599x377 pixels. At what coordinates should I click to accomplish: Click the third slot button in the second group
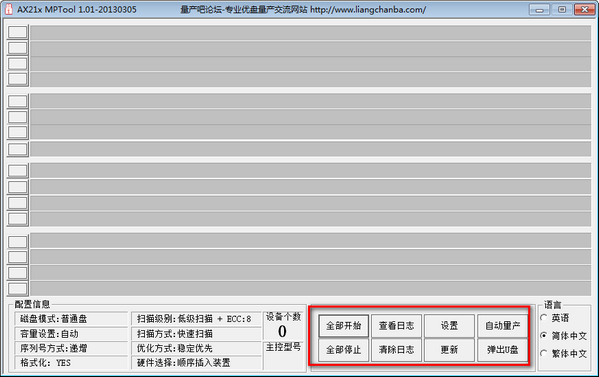coord(18,132)
